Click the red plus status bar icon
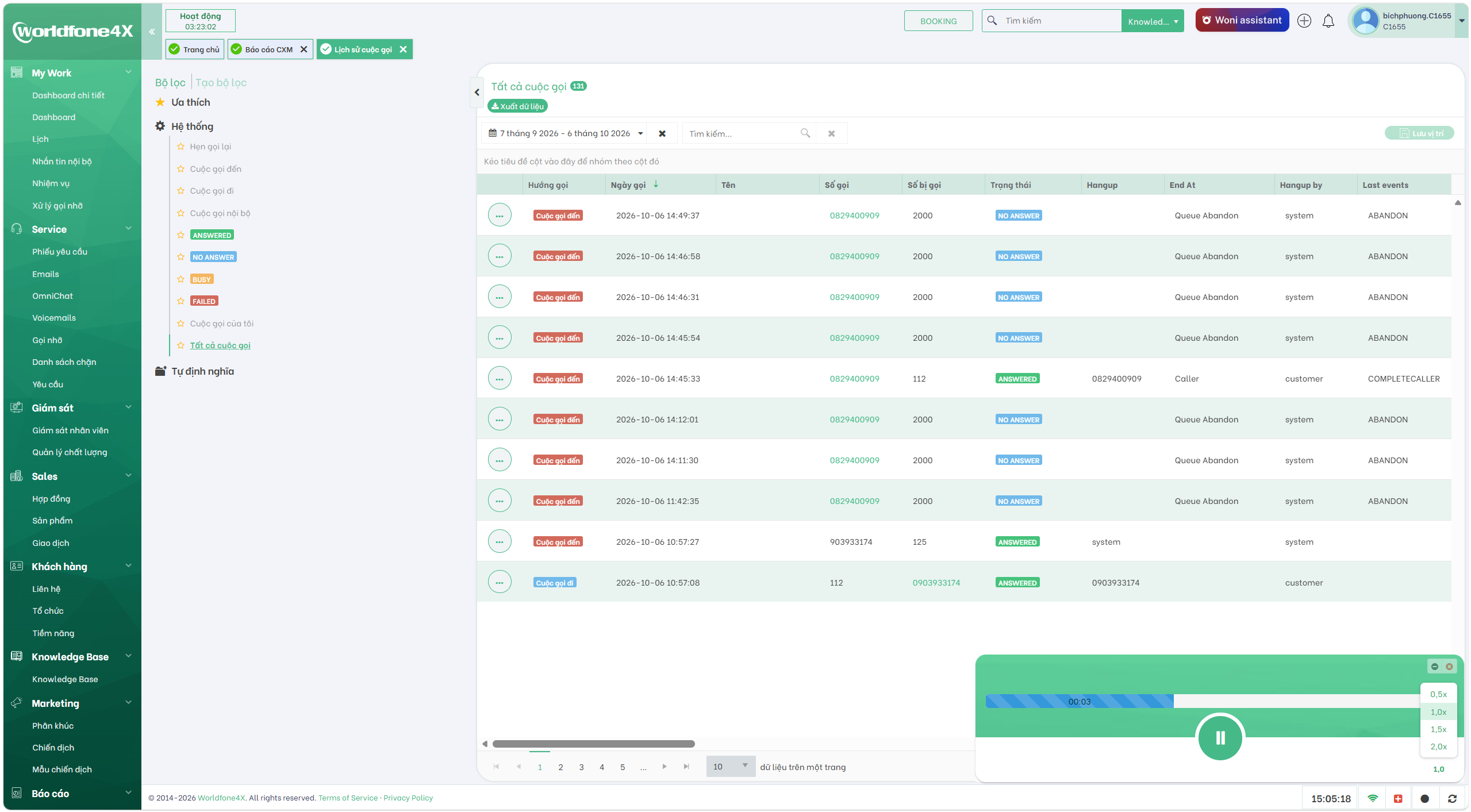The image size is (1471, 812). tap(1398, 799)
